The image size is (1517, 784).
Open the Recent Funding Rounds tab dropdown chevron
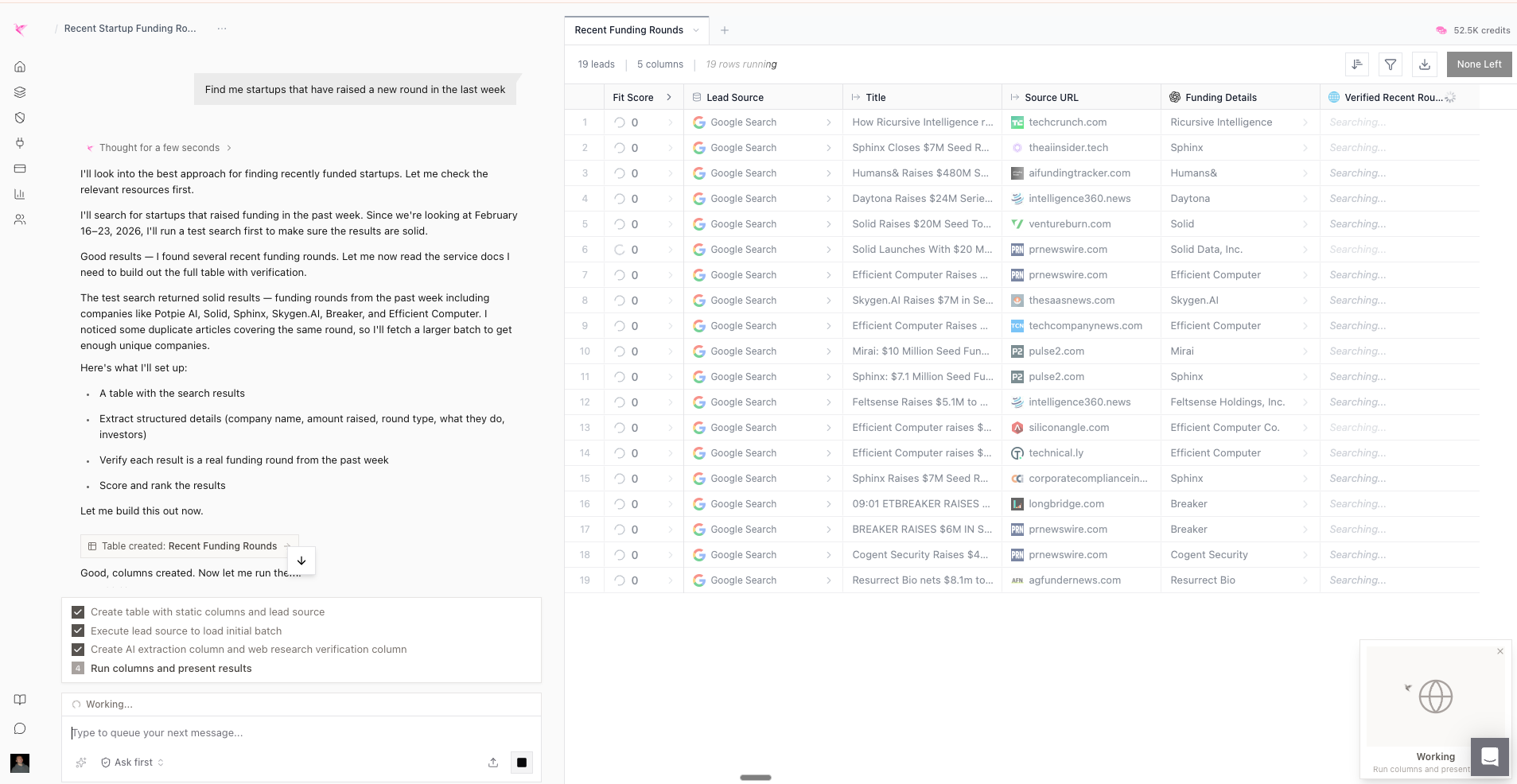695,30
